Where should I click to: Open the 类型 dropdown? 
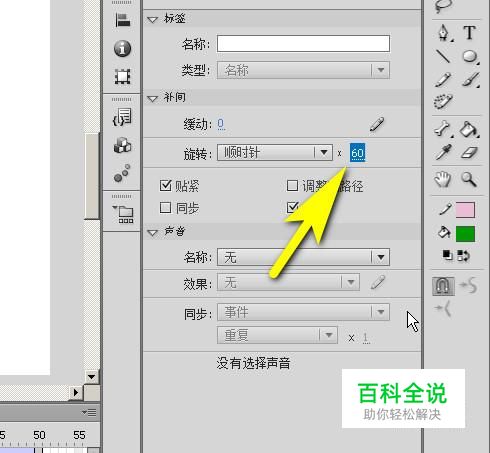coord(303,70)
